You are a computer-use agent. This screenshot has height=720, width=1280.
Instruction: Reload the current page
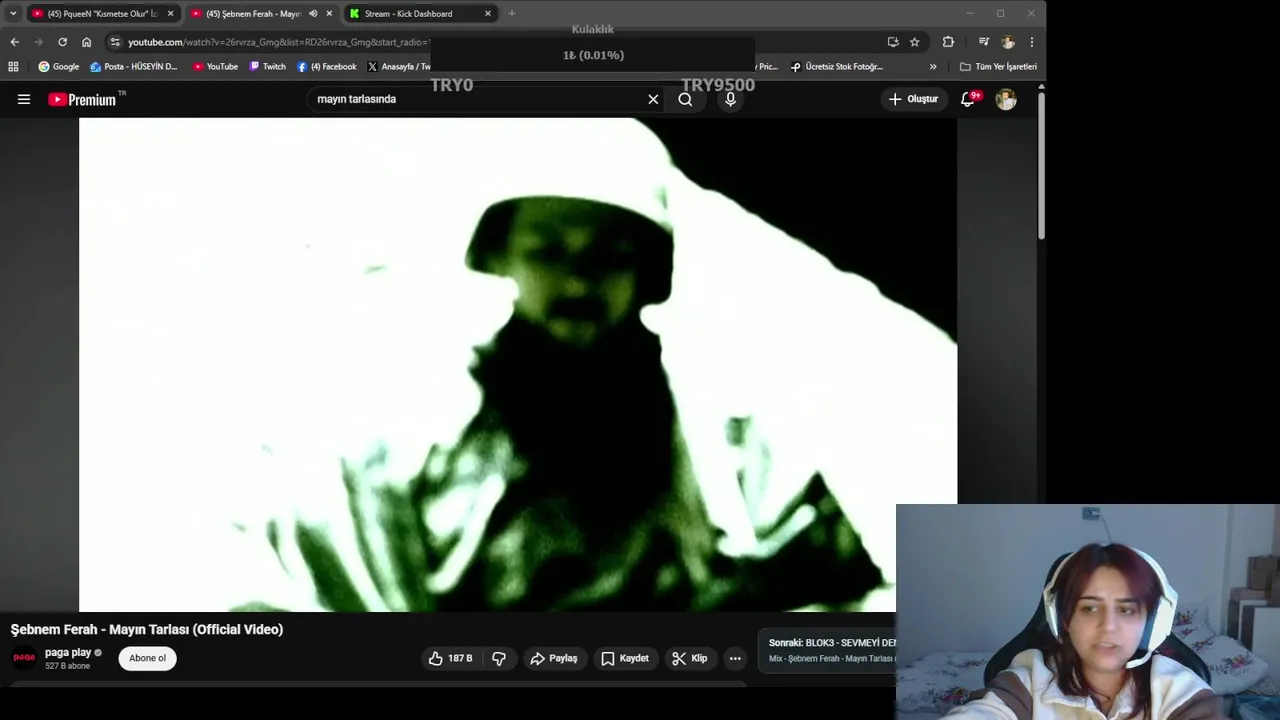coord(62,42)
